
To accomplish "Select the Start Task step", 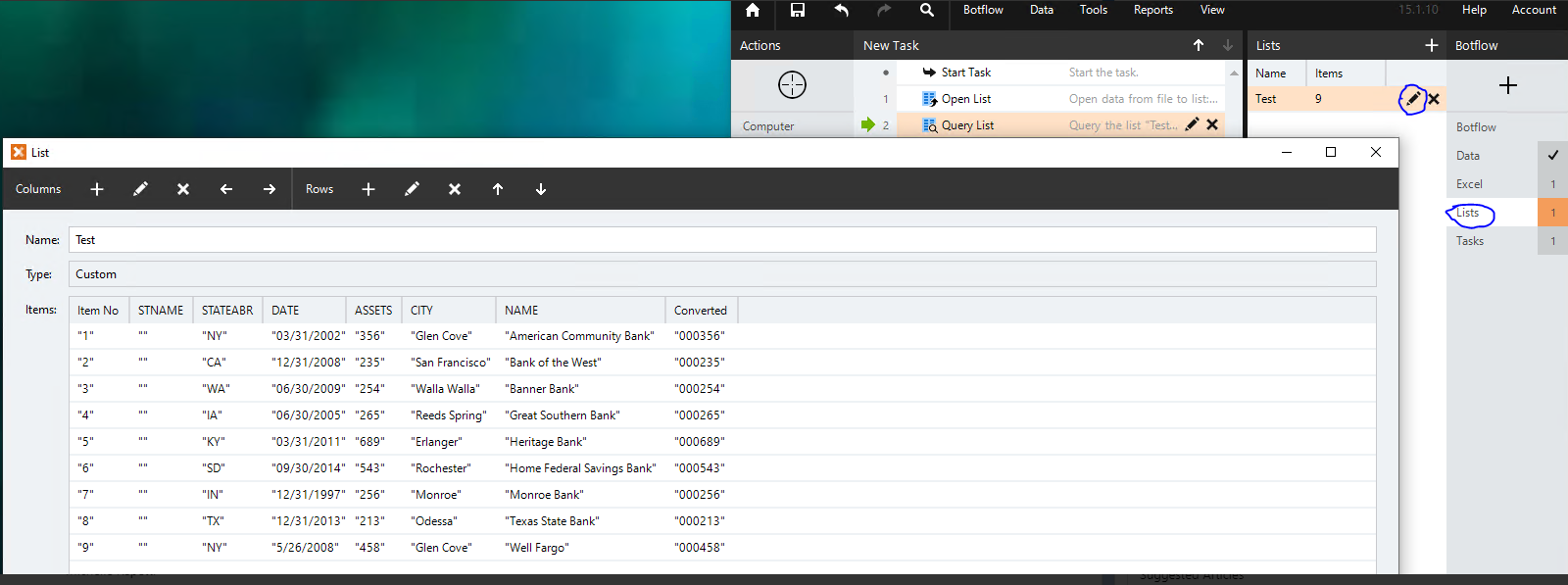I will click(x=1039, y=73).
